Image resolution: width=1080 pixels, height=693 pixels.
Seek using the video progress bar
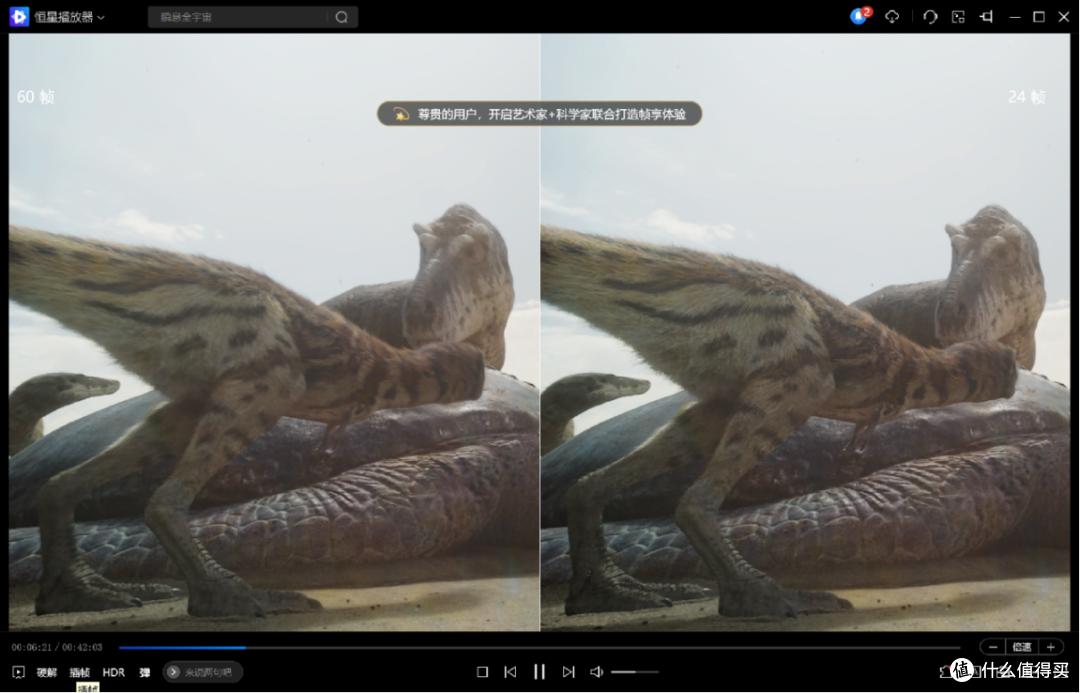(x=540, y=647)
